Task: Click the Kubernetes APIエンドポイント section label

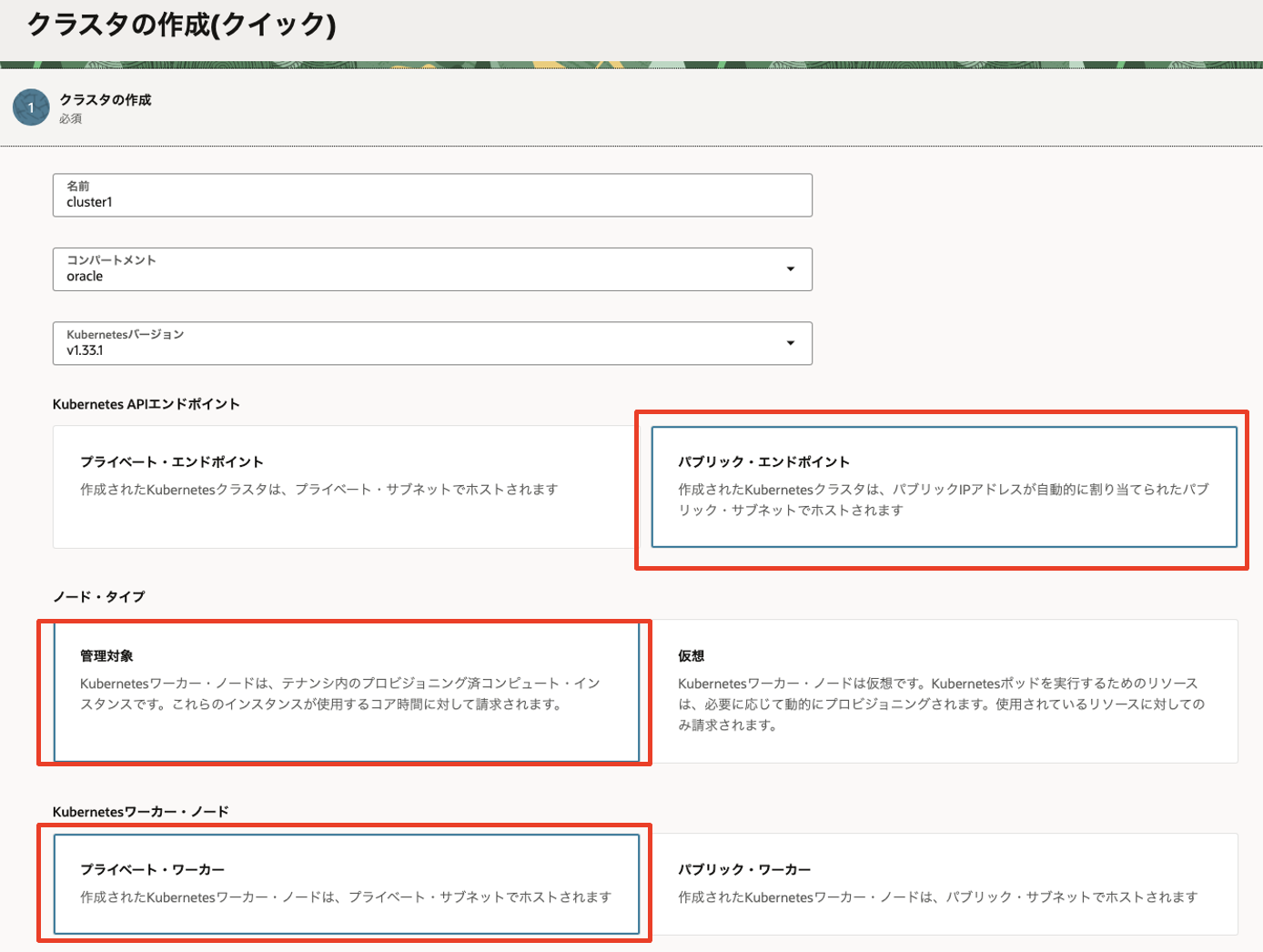Action: click(x=146, y=404)
